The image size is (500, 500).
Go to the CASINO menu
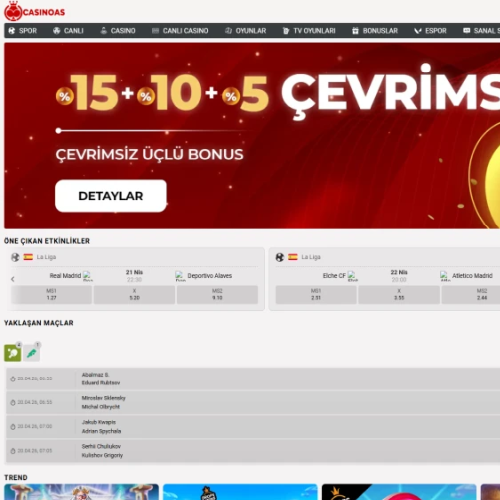(x=118, y=31)
